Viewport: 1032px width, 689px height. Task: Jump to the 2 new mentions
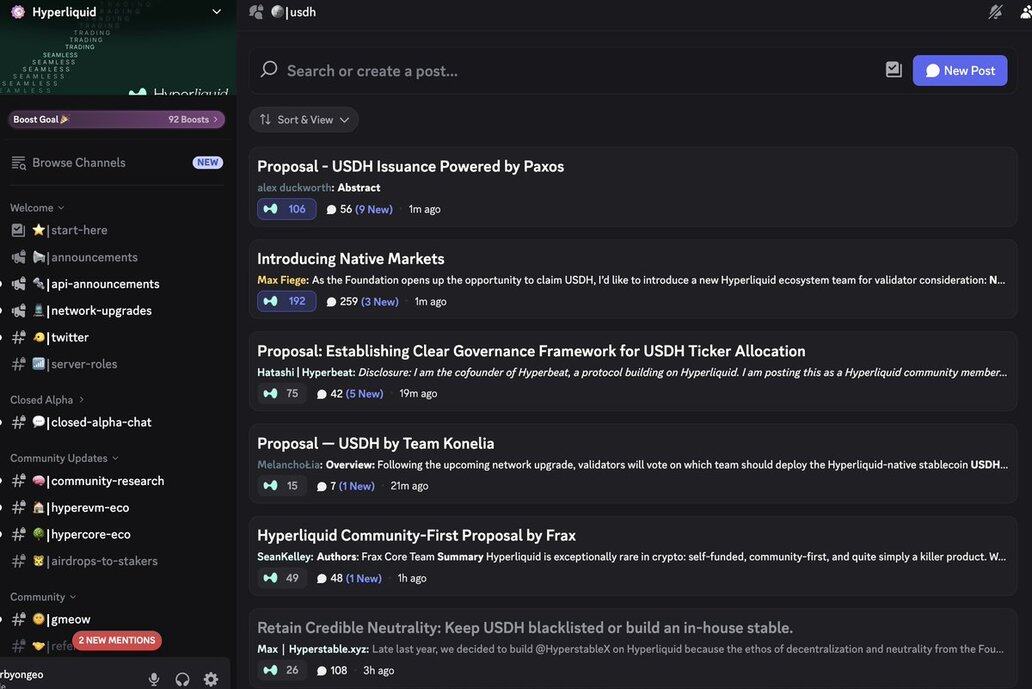pos(117,640)
